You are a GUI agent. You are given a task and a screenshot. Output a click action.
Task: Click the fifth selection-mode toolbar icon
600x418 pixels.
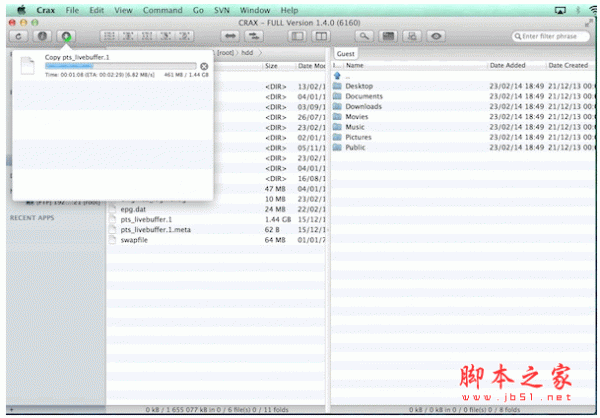(x=184, y=36)
